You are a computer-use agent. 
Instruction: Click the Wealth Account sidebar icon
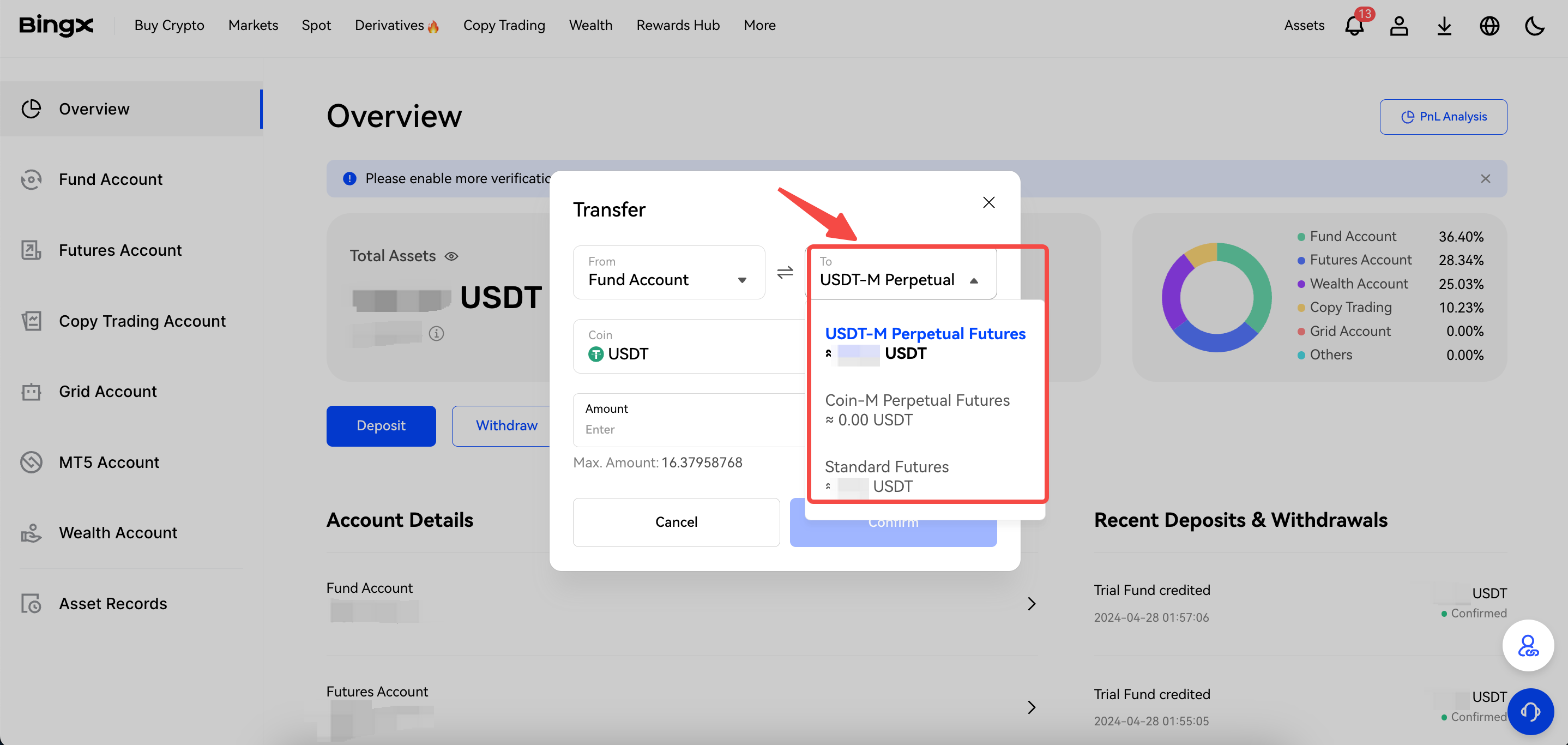[x=31, y=533]
